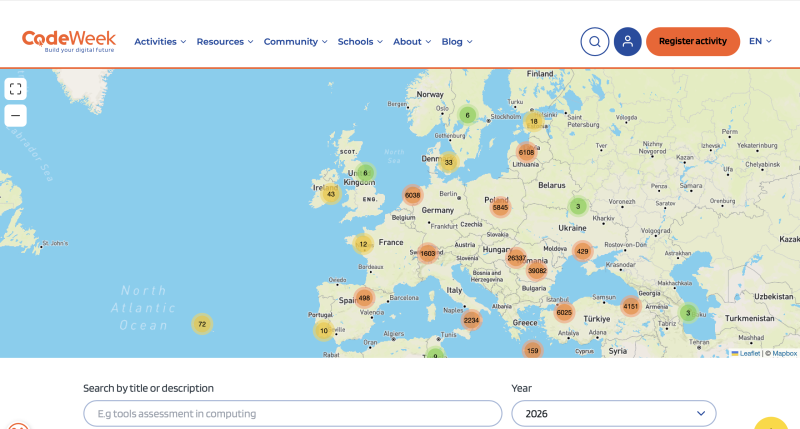Open the user profile icon
This screenshot has height=429, width=800.
(628, 42)
